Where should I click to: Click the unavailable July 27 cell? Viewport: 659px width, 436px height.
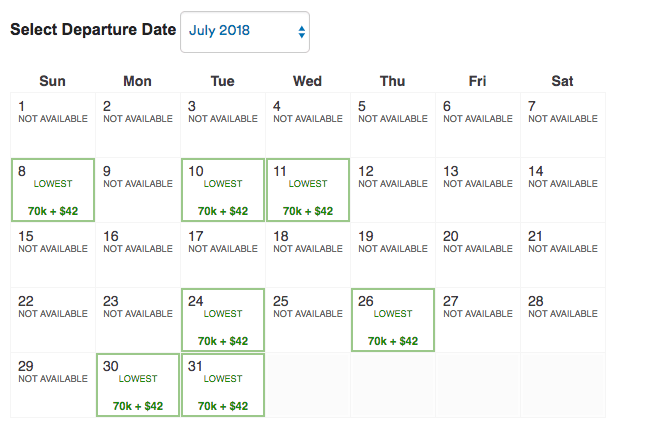coord(478,320)
